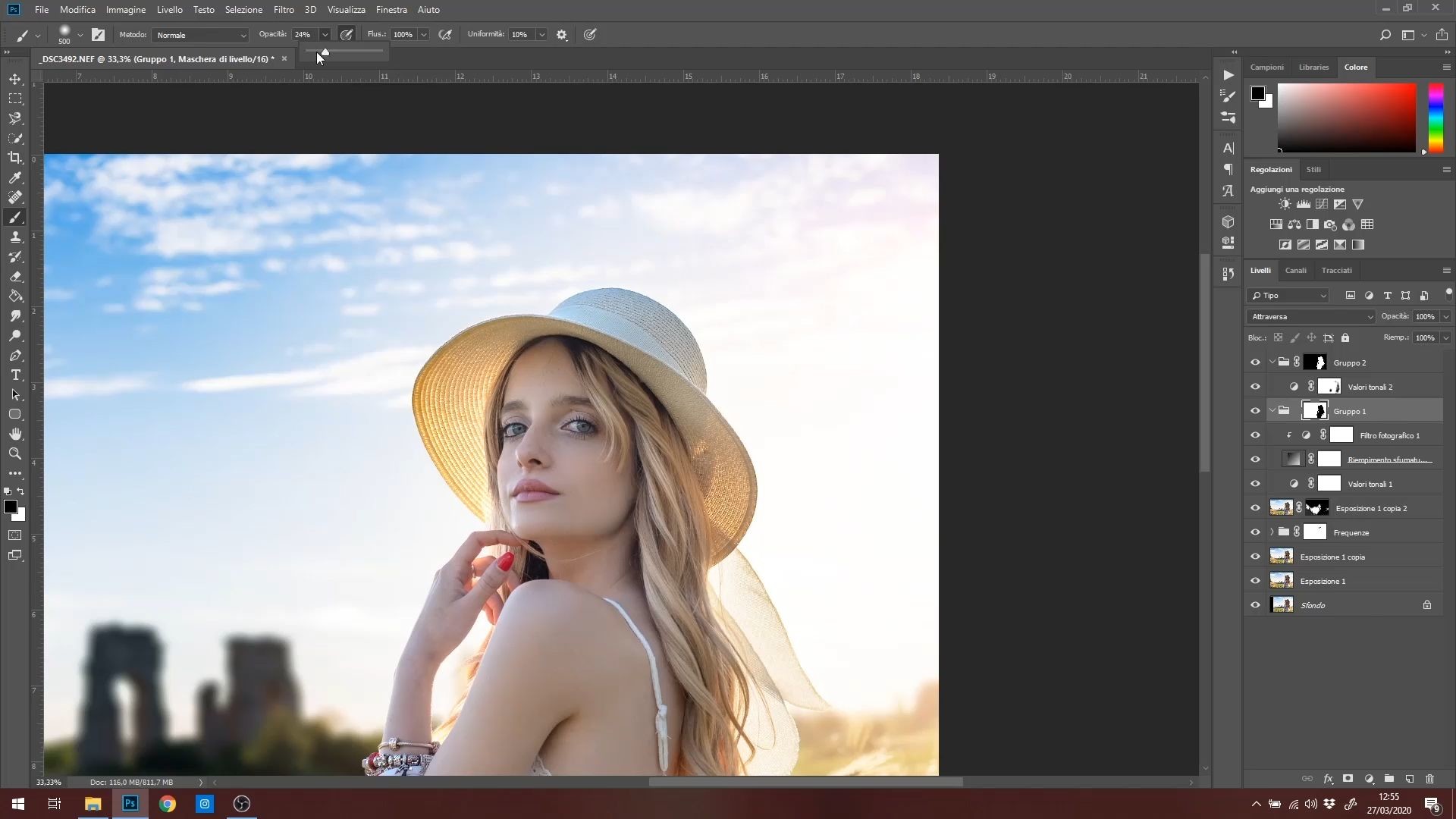Screen dimensions: 1456x819
Task: Open the Immagine menu
Action: [x=125, y=10]
